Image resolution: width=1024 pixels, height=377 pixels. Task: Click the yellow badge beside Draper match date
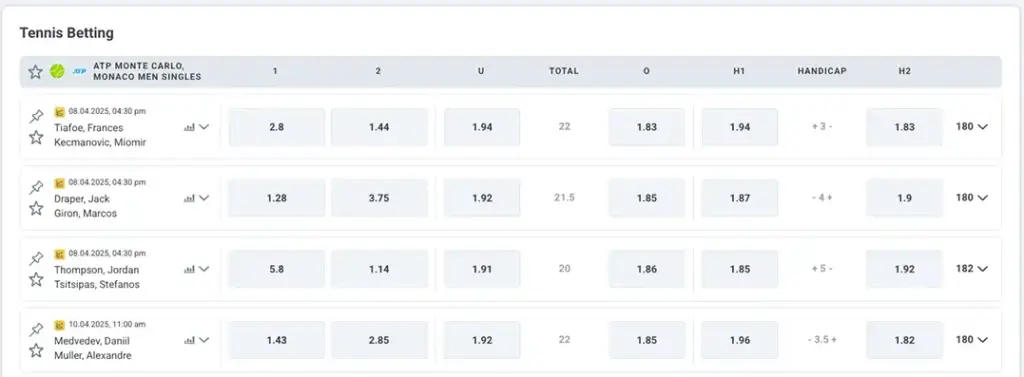59,182
